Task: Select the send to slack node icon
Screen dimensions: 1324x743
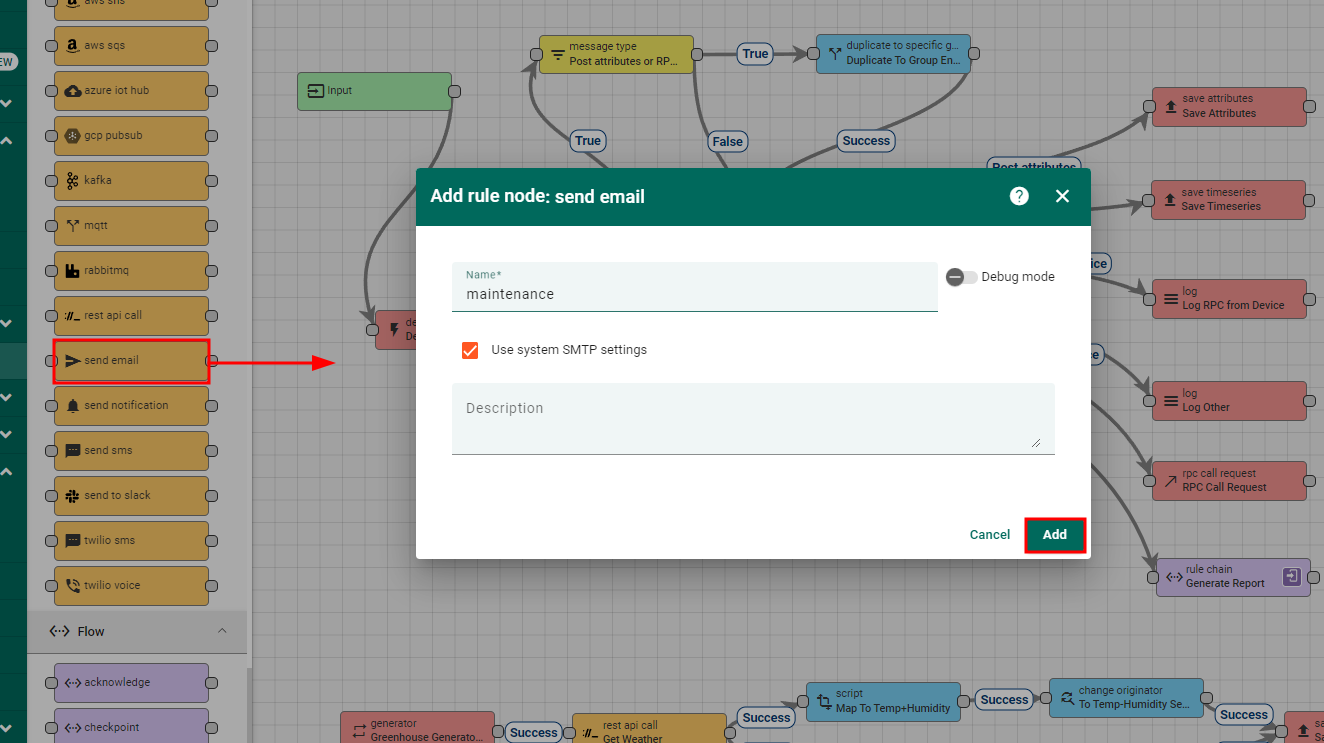Action: coord(72,496)
